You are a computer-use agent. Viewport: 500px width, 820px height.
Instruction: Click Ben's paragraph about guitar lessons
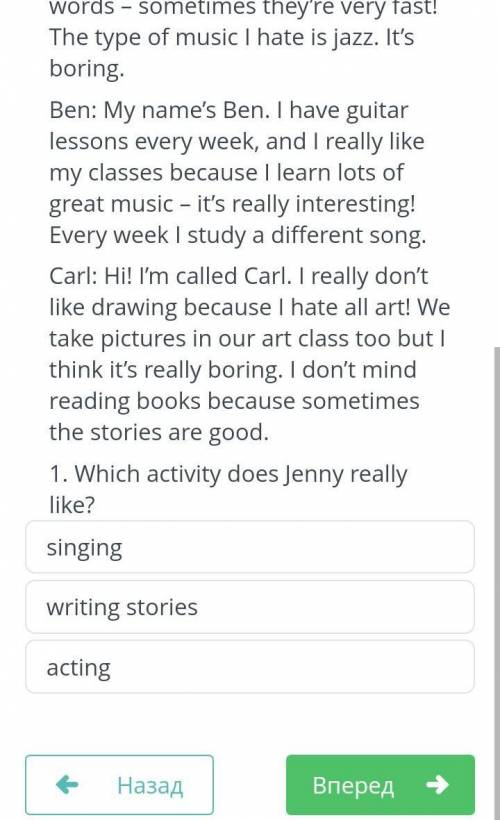coord(238,173)
